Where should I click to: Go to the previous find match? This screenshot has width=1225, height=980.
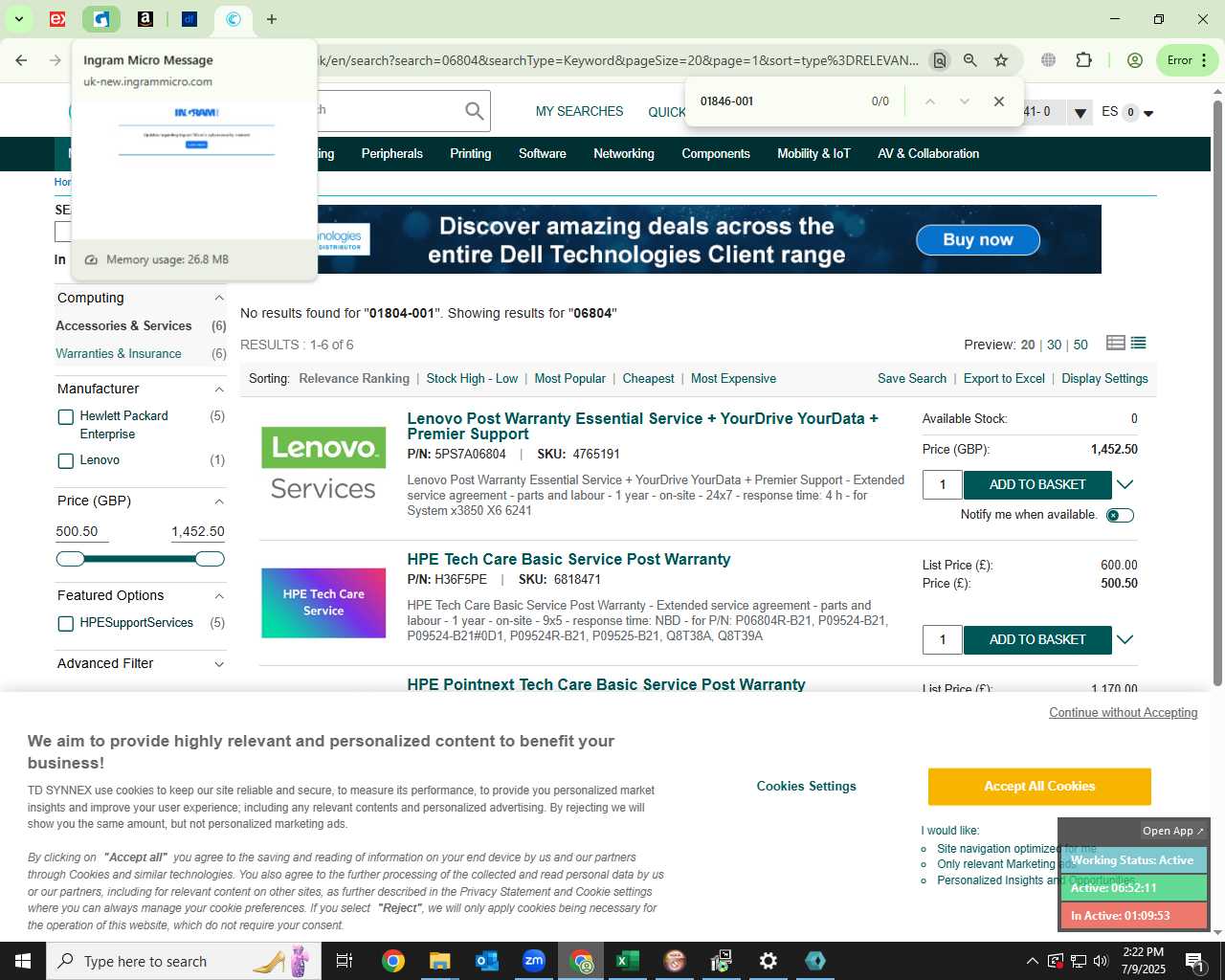pyautogui.click(x=929, y=101)
